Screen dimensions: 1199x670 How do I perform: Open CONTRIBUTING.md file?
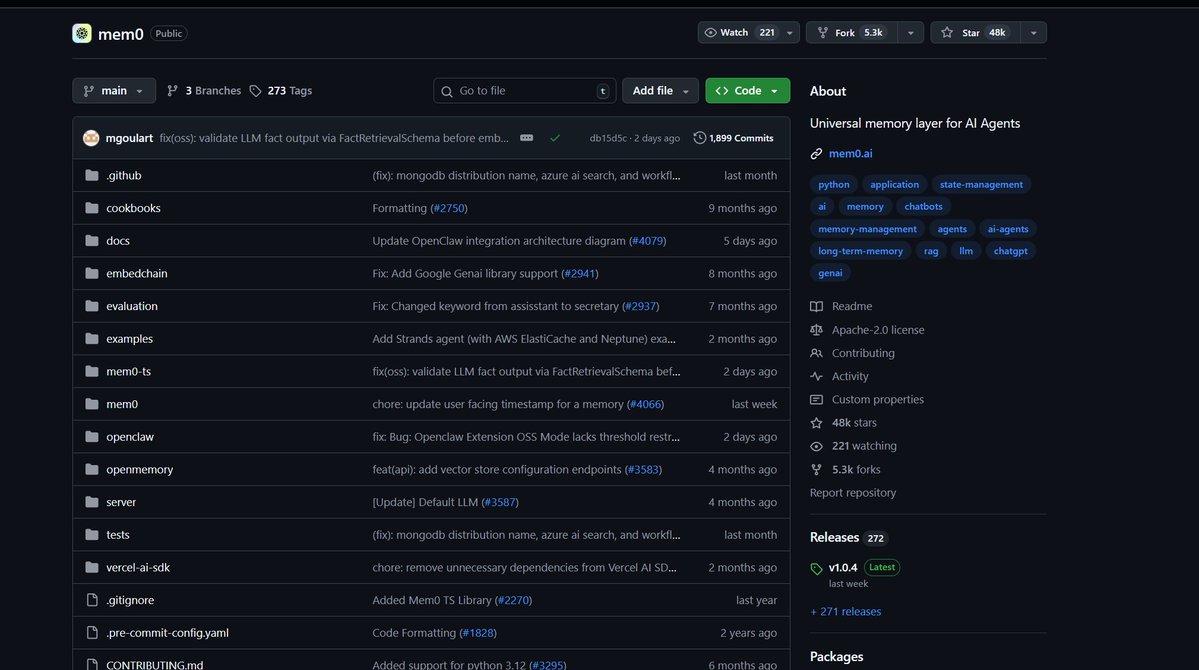click(x=154, y=665)
